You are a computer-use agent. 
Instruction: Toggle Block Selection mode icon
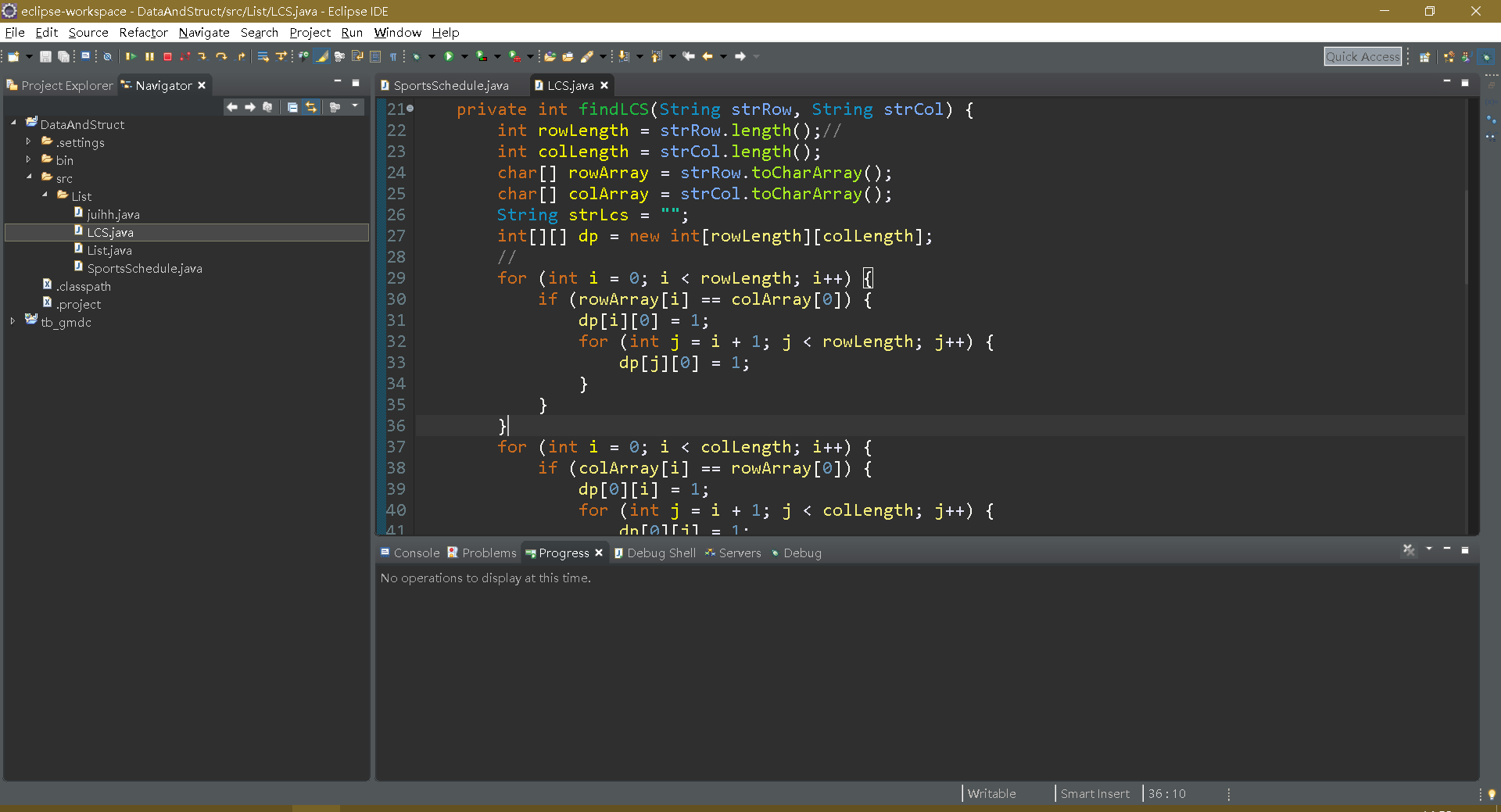(x=375, y=56)
